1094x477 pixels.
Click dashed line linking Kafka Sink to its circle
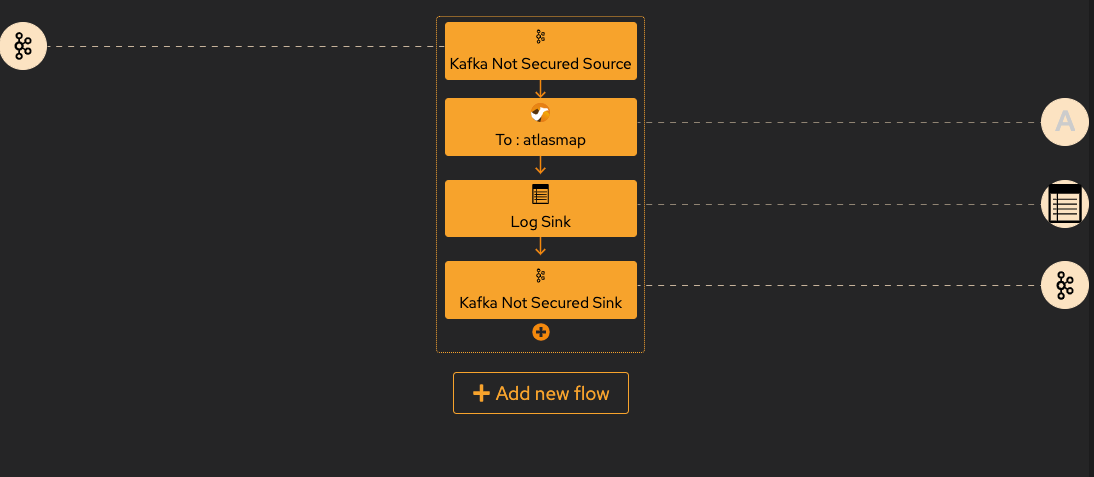839,285
